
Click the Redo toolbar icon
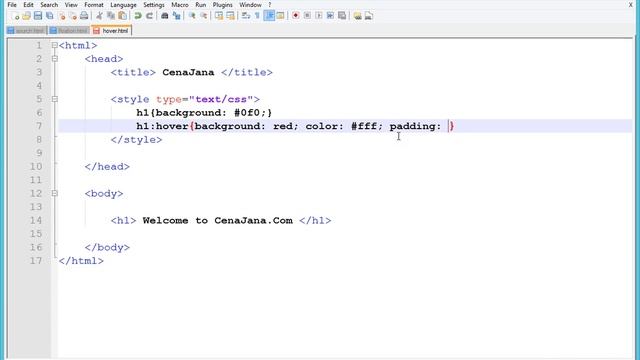point(149,16)
